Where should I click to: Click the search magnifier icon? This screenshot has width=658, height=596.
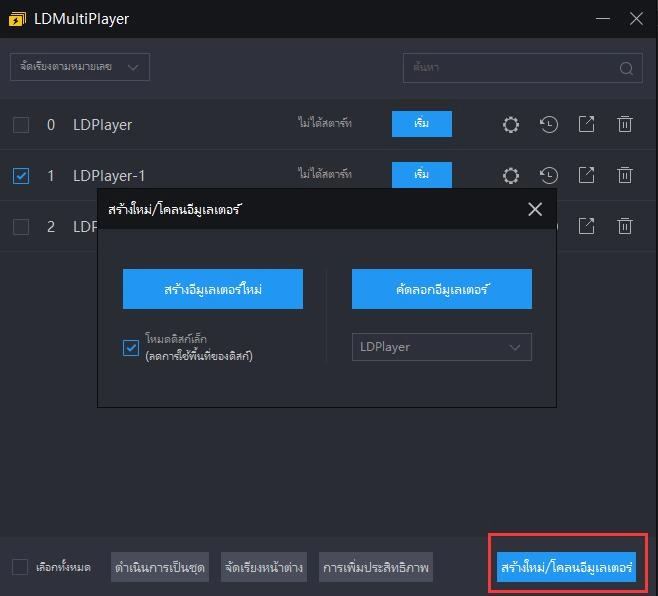[x=626, y=68]
